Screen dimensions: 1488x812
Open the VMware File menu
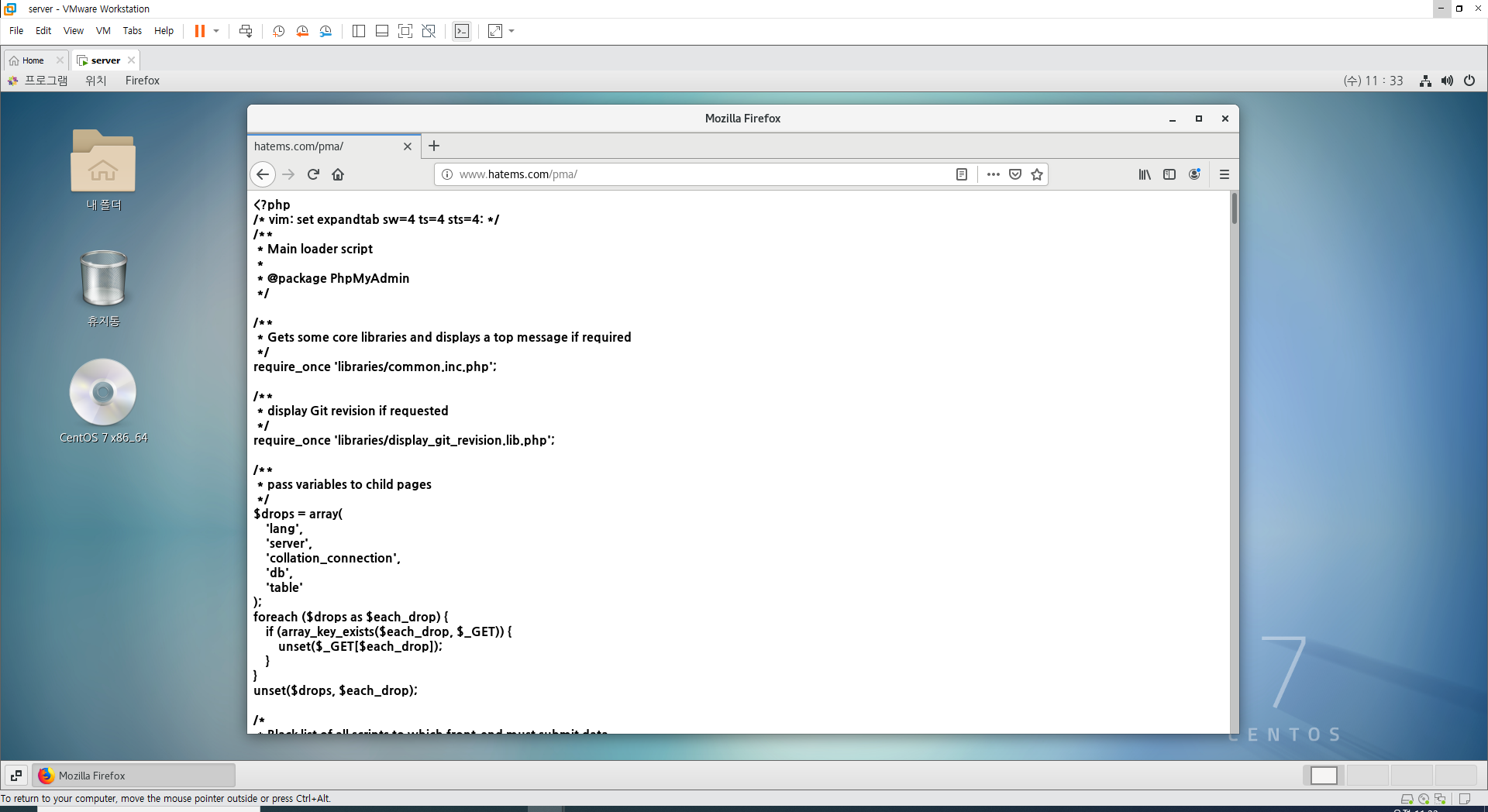(16, 31)
